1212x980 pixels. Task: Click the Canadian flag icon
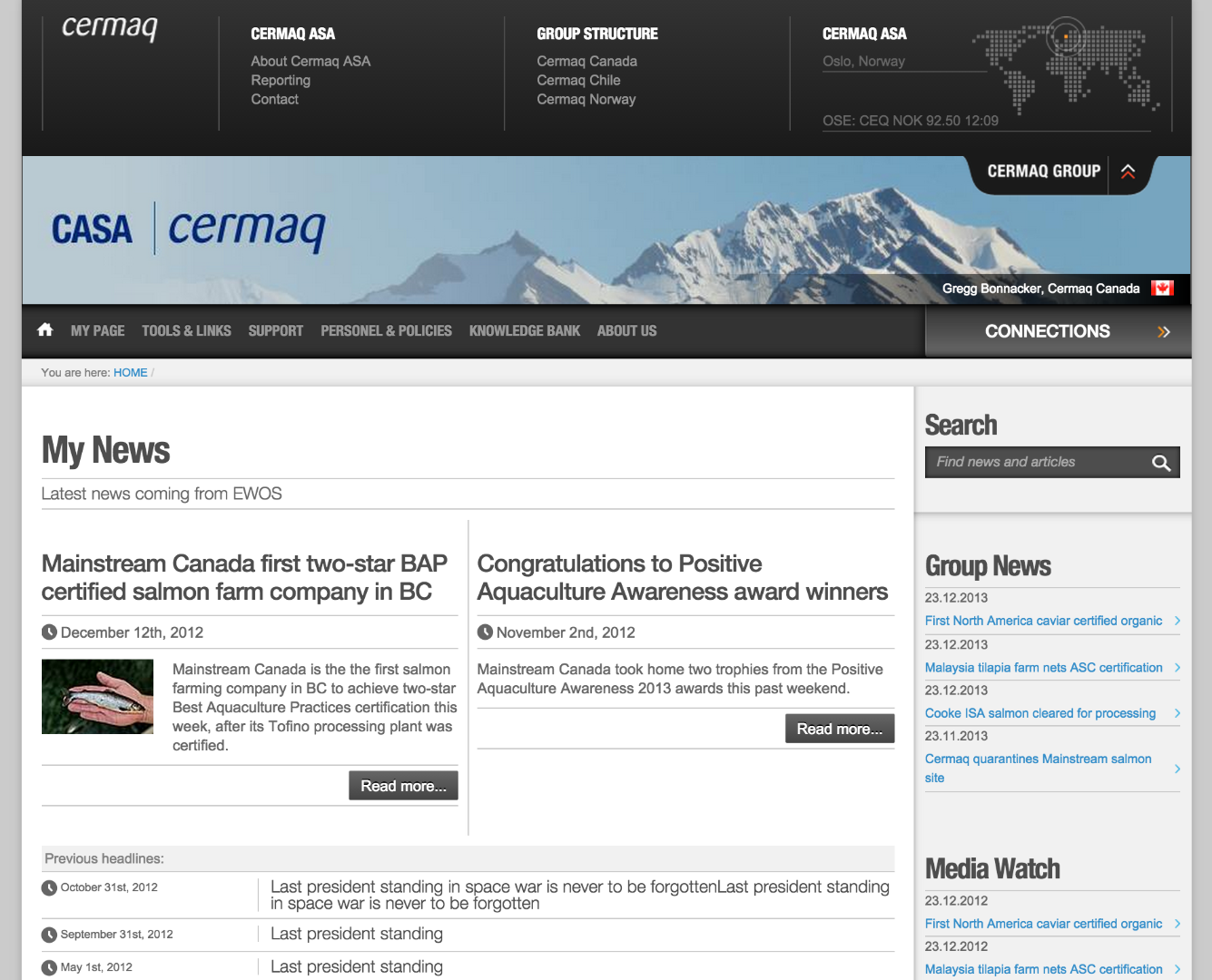click(x=1162, y=289)
